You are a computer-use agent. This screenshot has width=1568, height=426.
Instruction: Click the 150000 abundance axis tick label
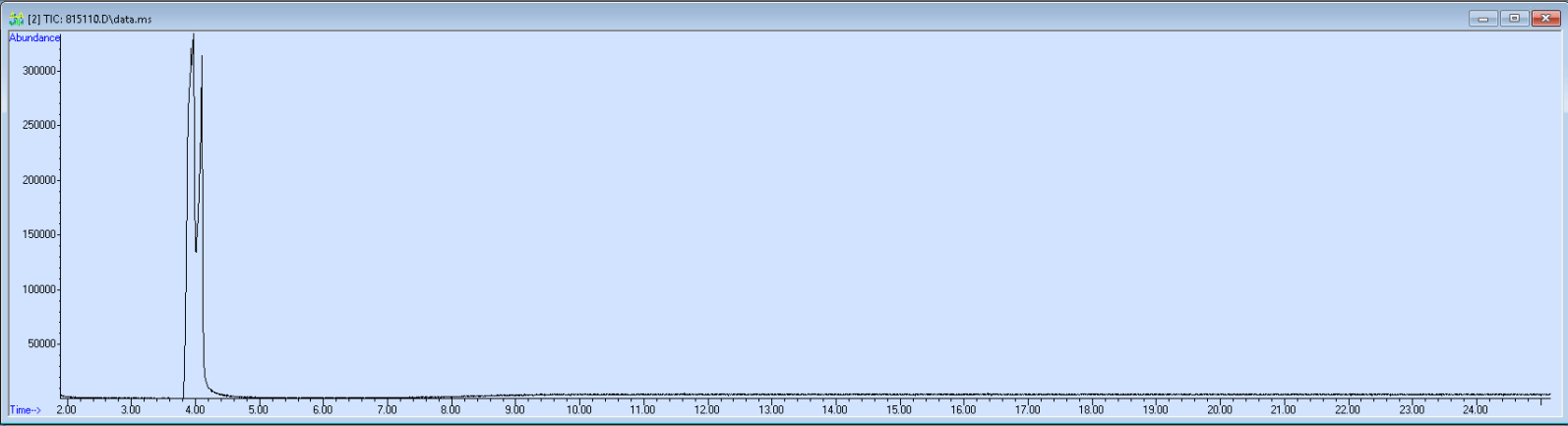pyautogui.click(x=40, y=234)
